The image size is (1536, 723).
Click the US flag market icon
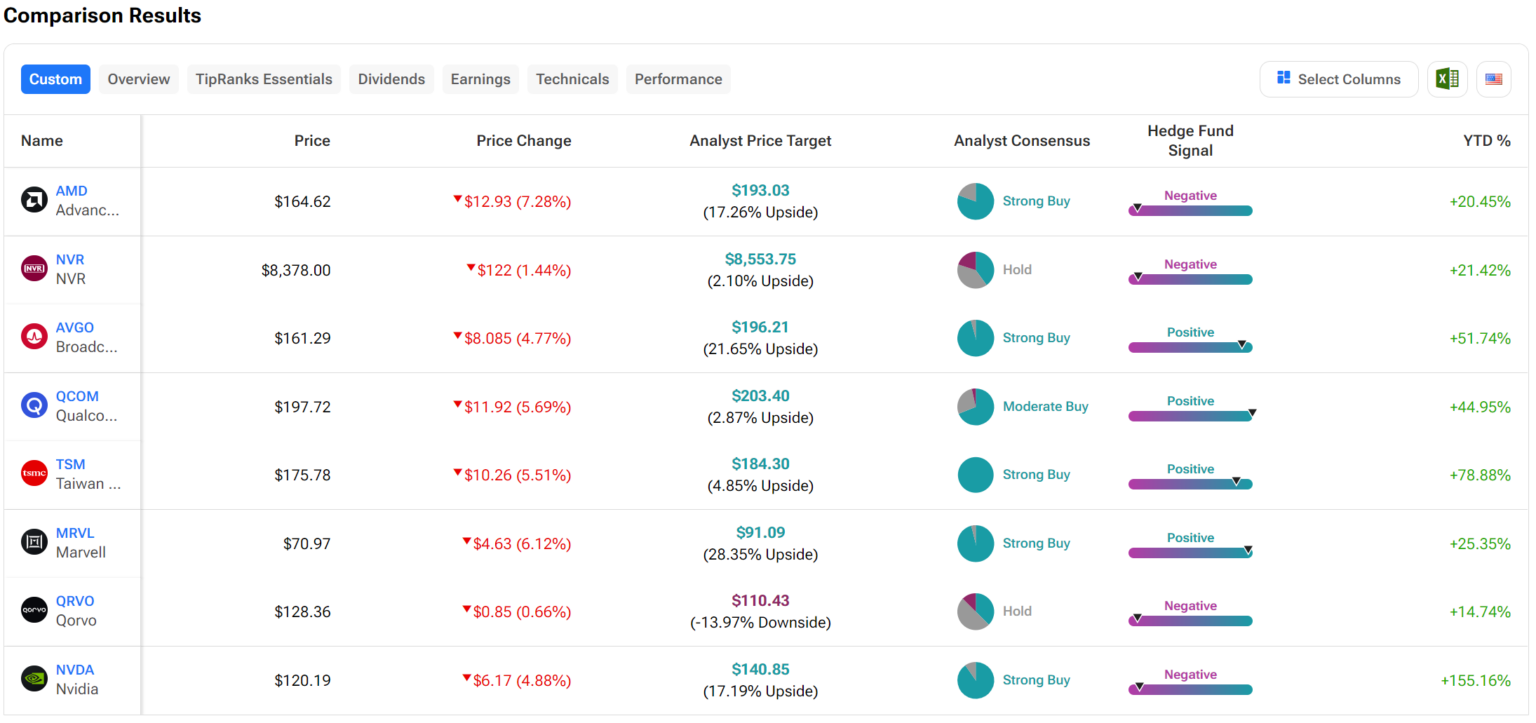(x=1493, y=79)
